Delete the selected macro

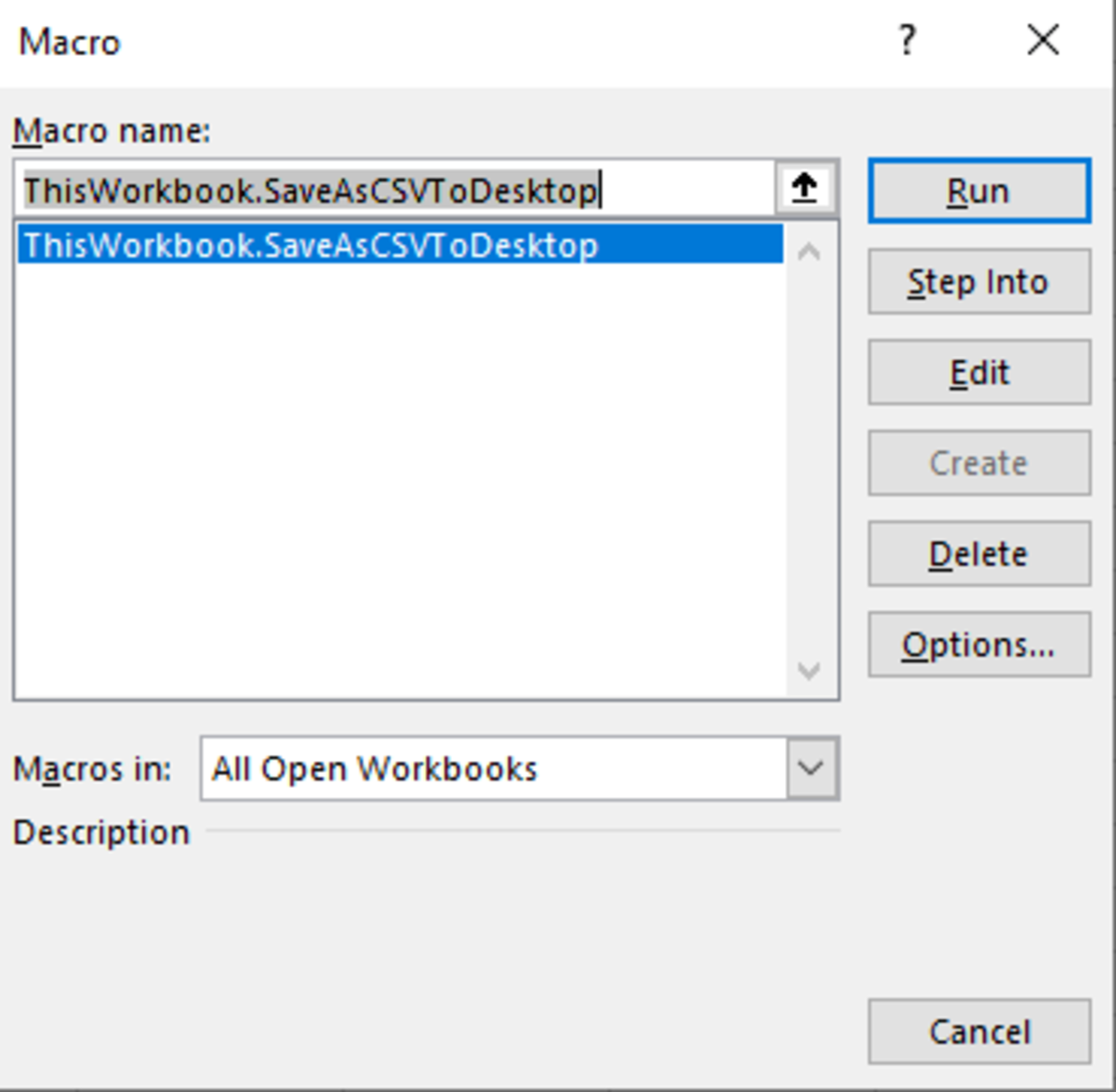[978, 553]
